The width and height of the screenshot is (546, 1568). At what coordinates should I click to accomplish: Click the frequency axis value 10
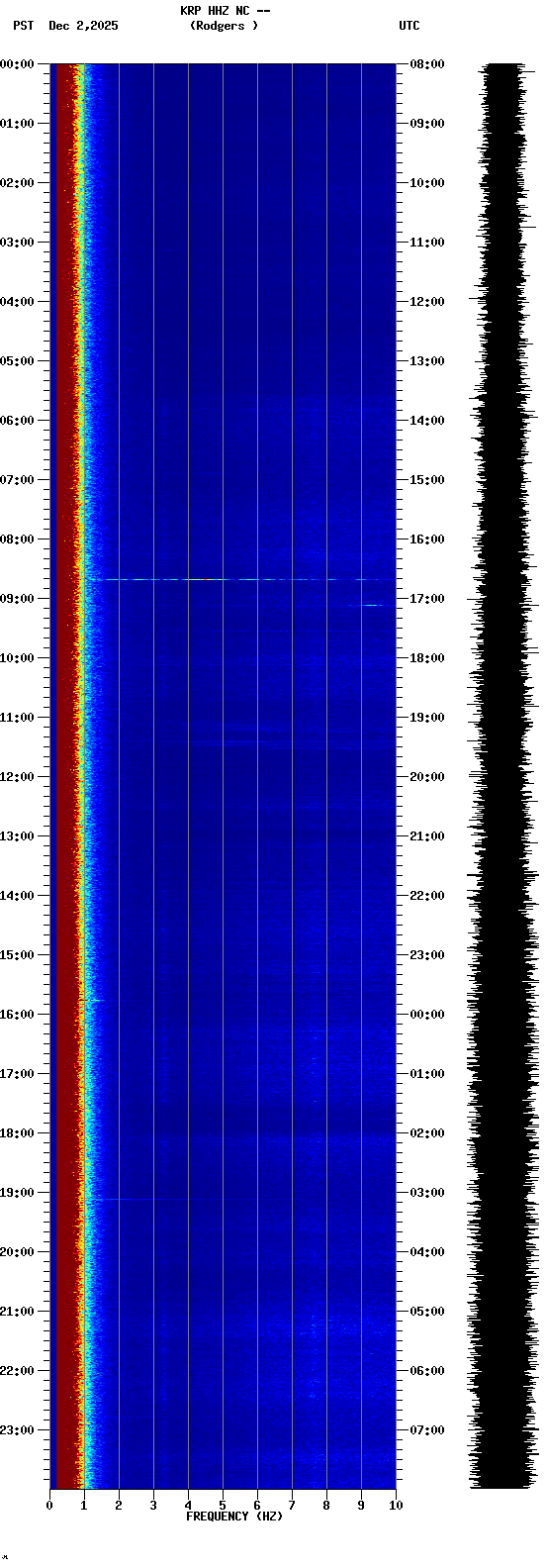click(x=396, y=1506)
